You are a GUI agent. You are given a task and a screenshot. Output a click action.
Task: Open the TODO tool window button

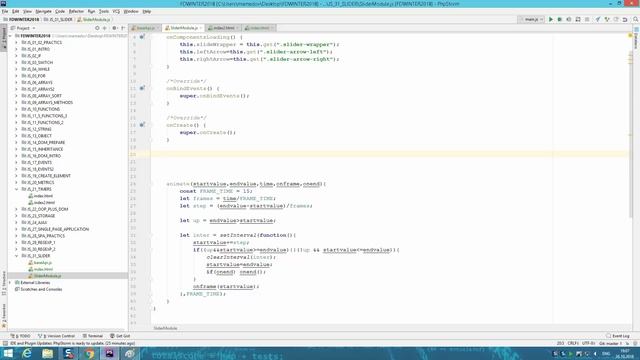point(20,336)
